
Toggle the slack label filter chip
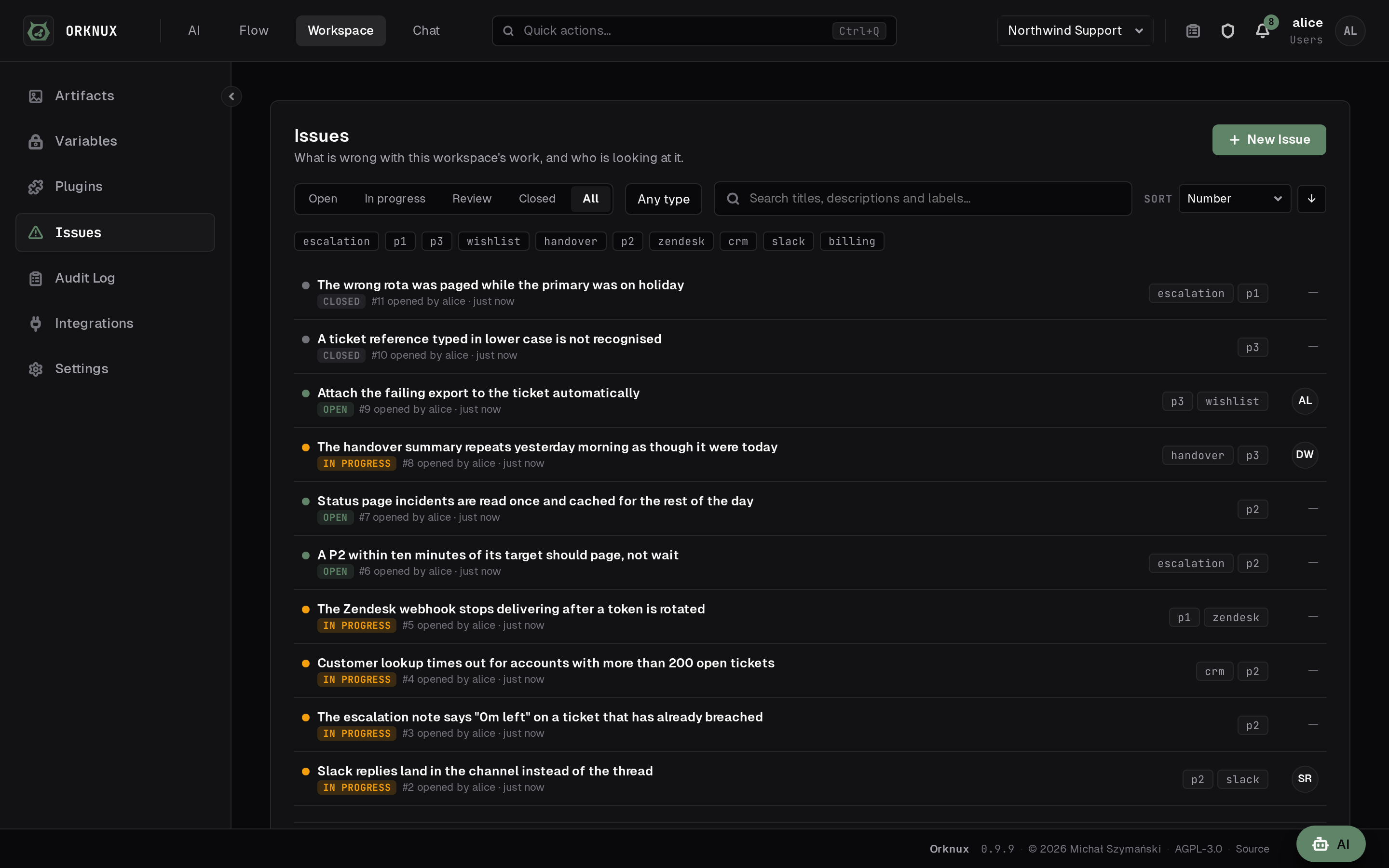pyautogui.click(x=788, y=241)
